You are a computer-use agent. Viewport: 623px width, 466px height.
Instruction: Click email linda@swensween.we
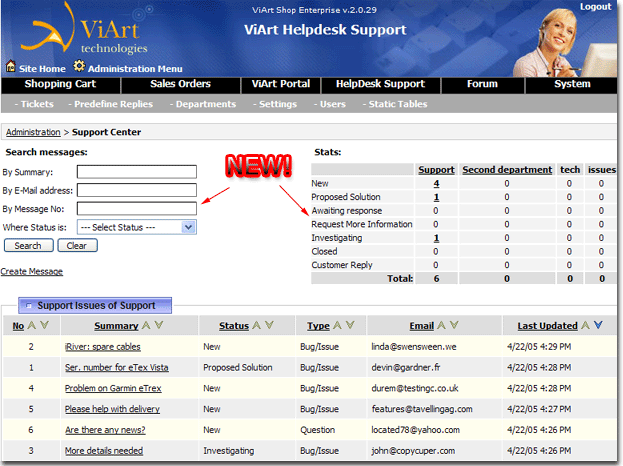(x=414, y=347)
